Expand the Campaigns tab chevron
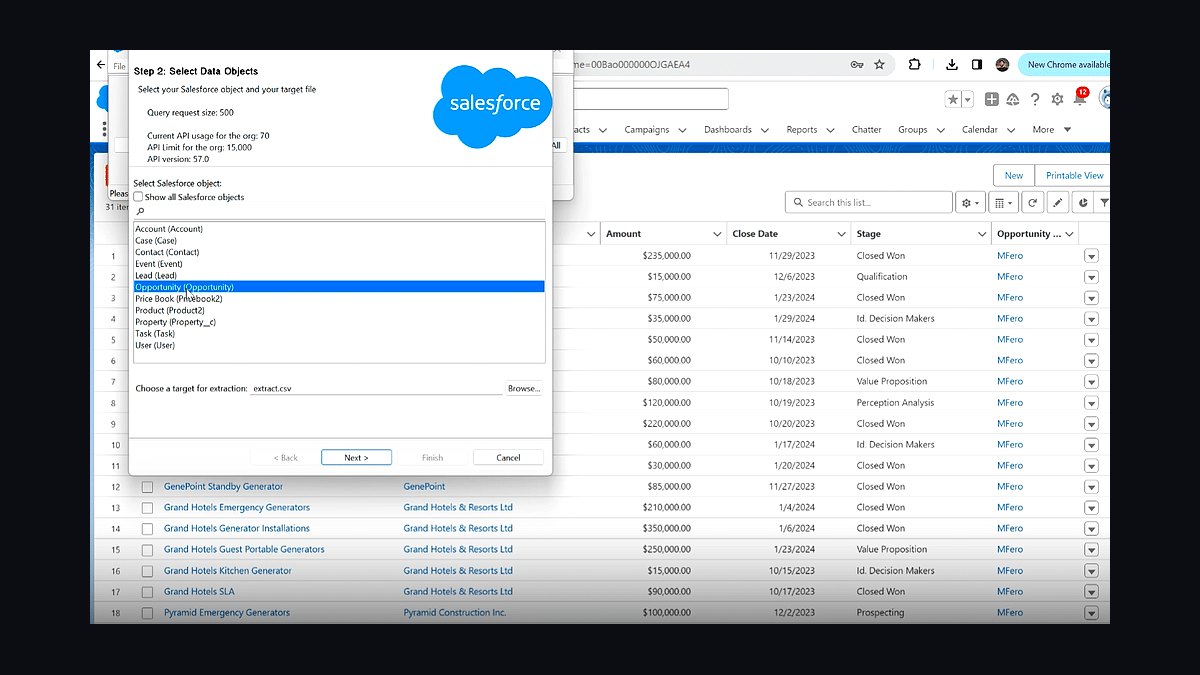 (682, 130)
